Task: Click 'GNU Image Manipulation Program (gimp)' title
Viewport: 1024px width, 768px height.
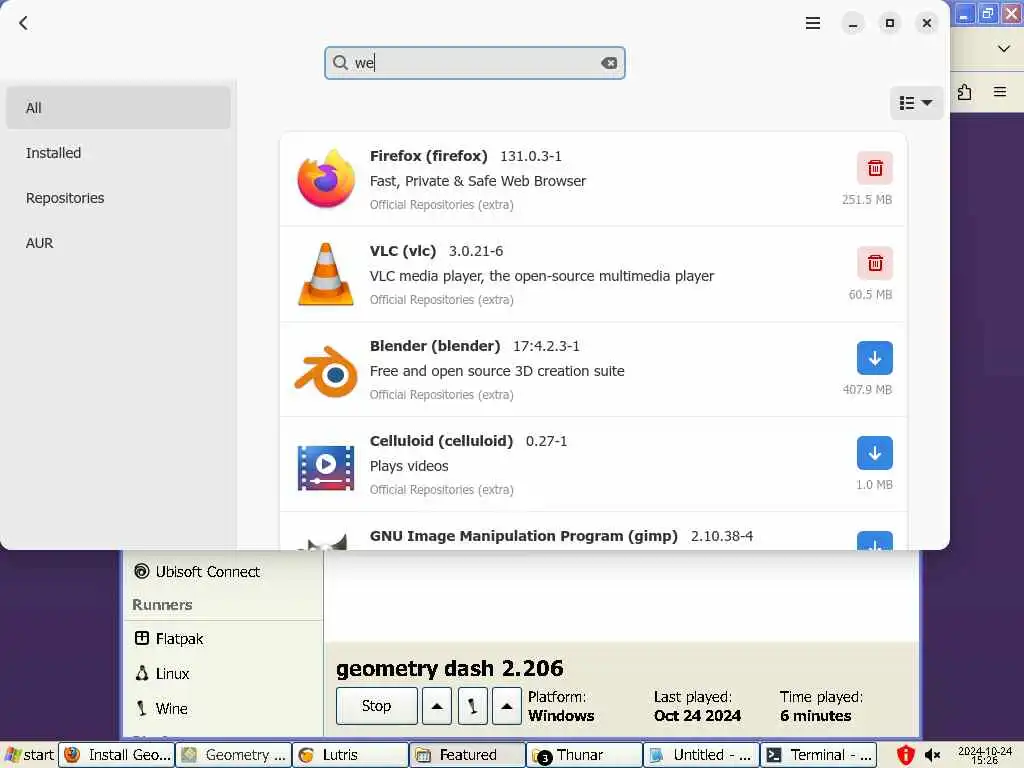Action: pyautogui.click(x=524, y=536)
